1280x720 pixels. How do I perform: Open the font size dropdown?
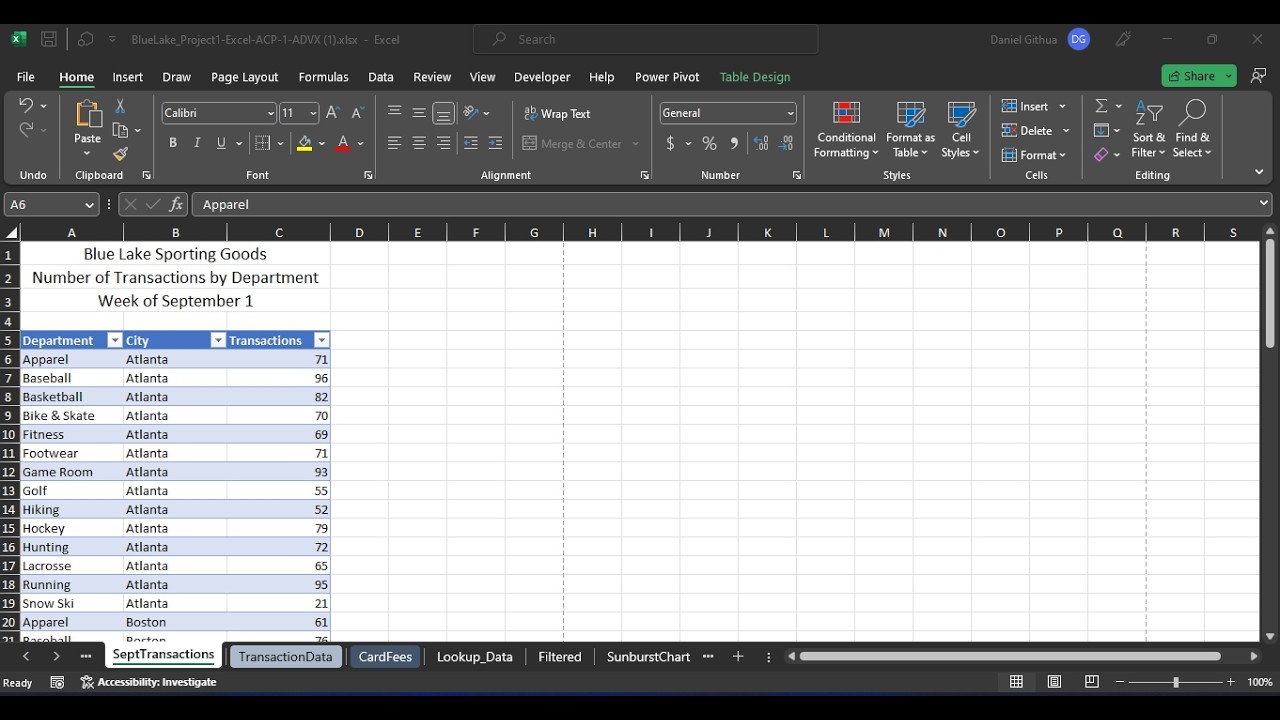[x=313, y=113]
